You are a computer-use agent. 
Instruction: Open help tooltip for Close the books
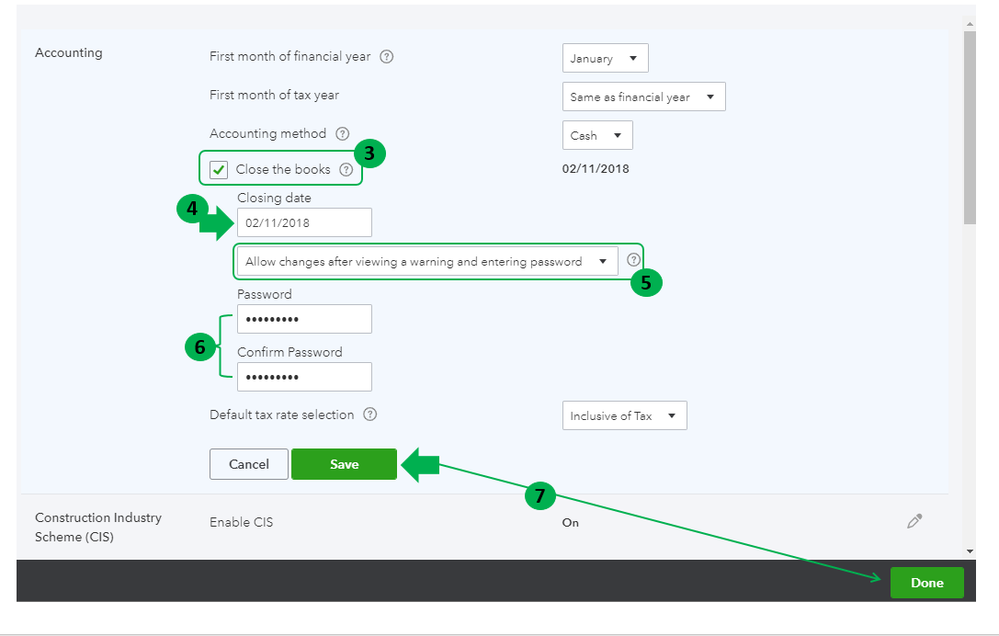pyautogui.click(x=346, y=170)
